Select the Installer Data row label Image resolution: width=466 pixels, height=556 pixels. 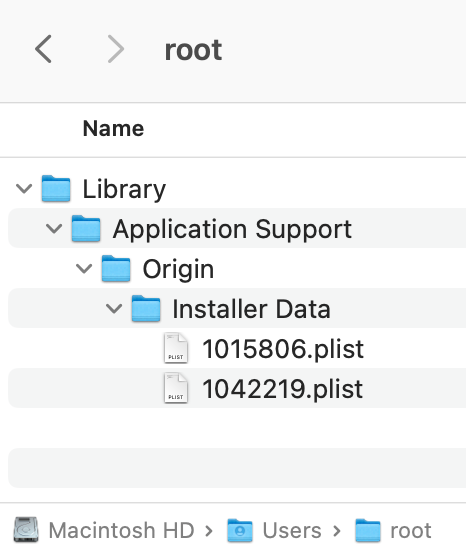click(x=251, y=309)
